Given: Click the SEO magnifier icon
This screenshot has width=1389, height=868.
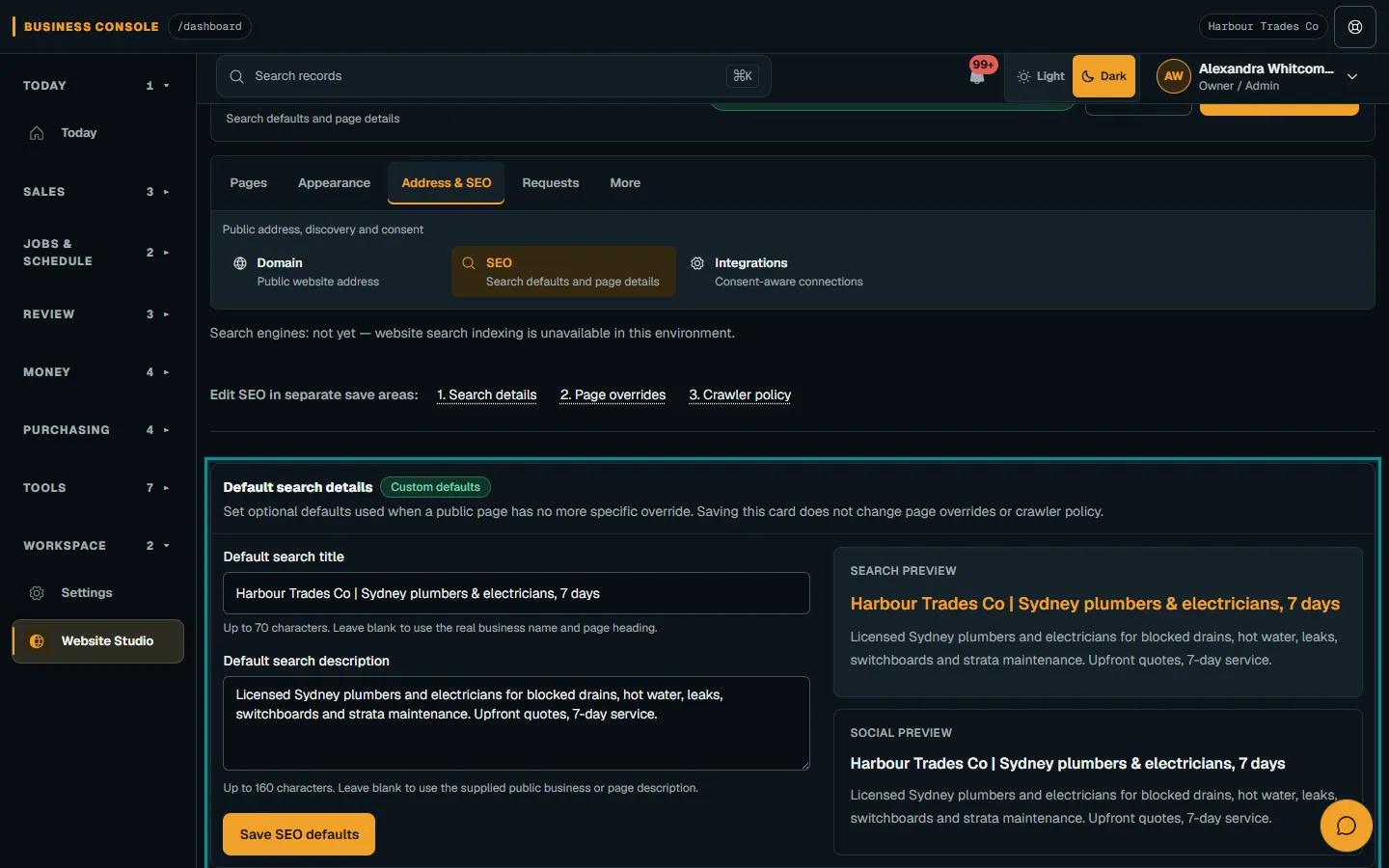Looking at the screenshot, I should [x=469, y=263].
